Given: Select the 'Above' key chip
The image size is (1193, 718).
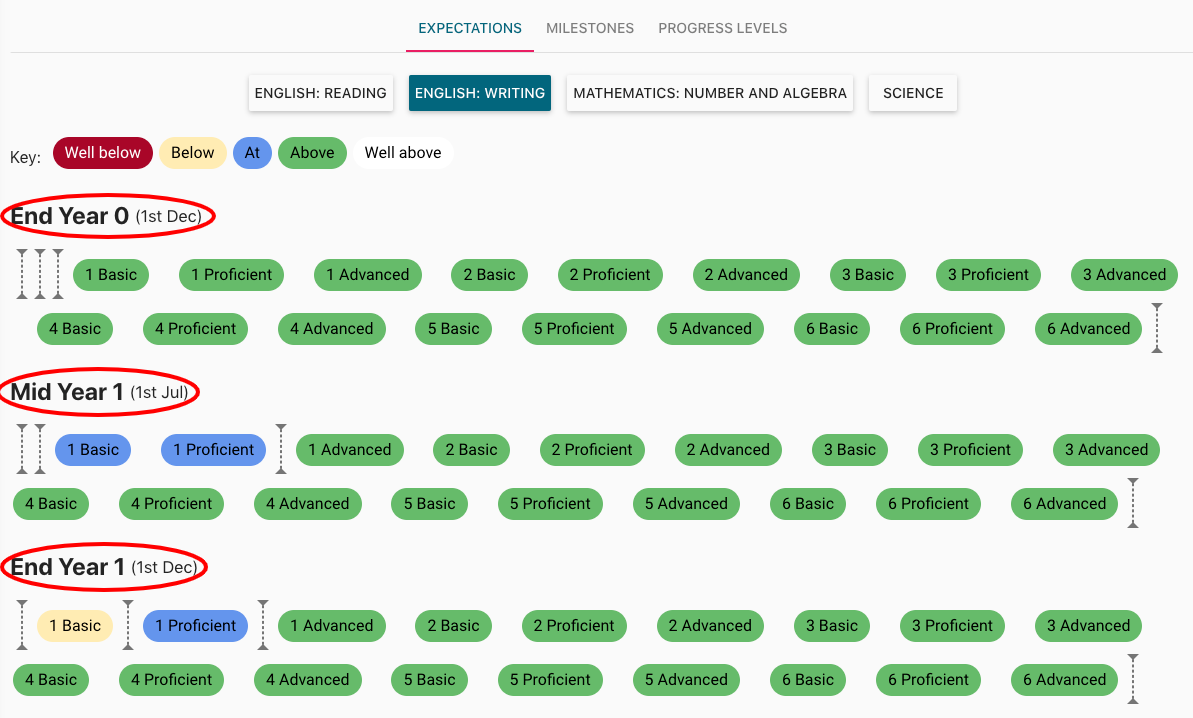Looking at the screenshot, I should [x=312, y=152].
